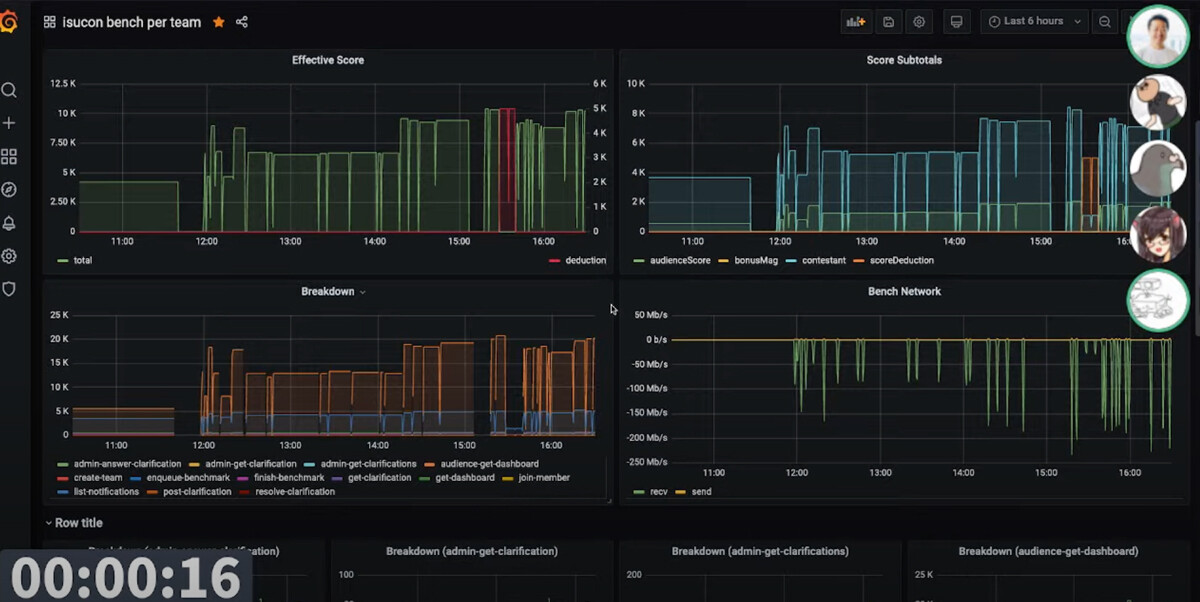1200x602 pixels.
Task: Click admin-answer-clarification legend label
Action: 128,464
